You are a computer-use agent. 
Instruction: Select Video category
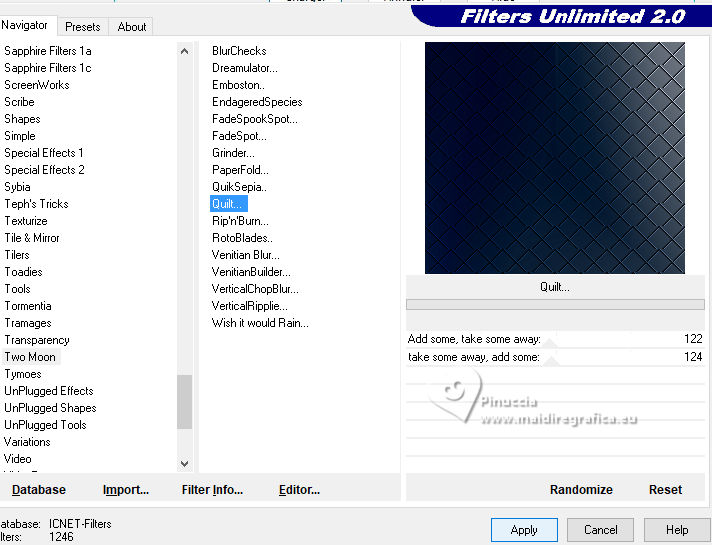(17, 459)
